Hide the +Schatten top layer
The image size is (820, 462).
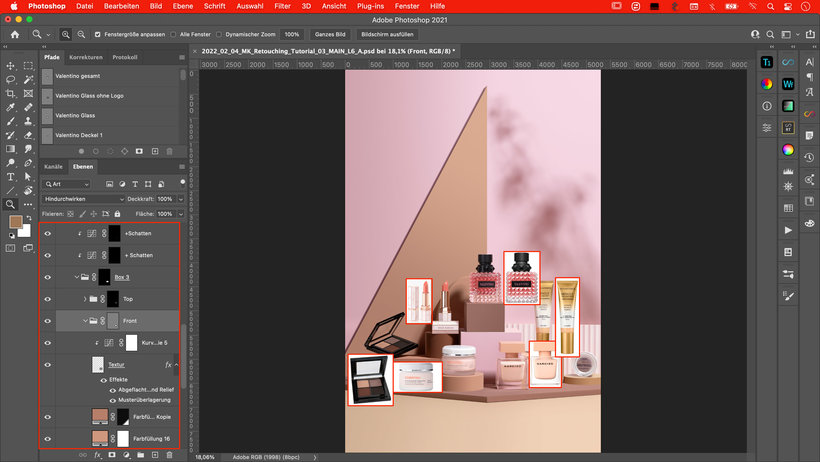[48, 233]
